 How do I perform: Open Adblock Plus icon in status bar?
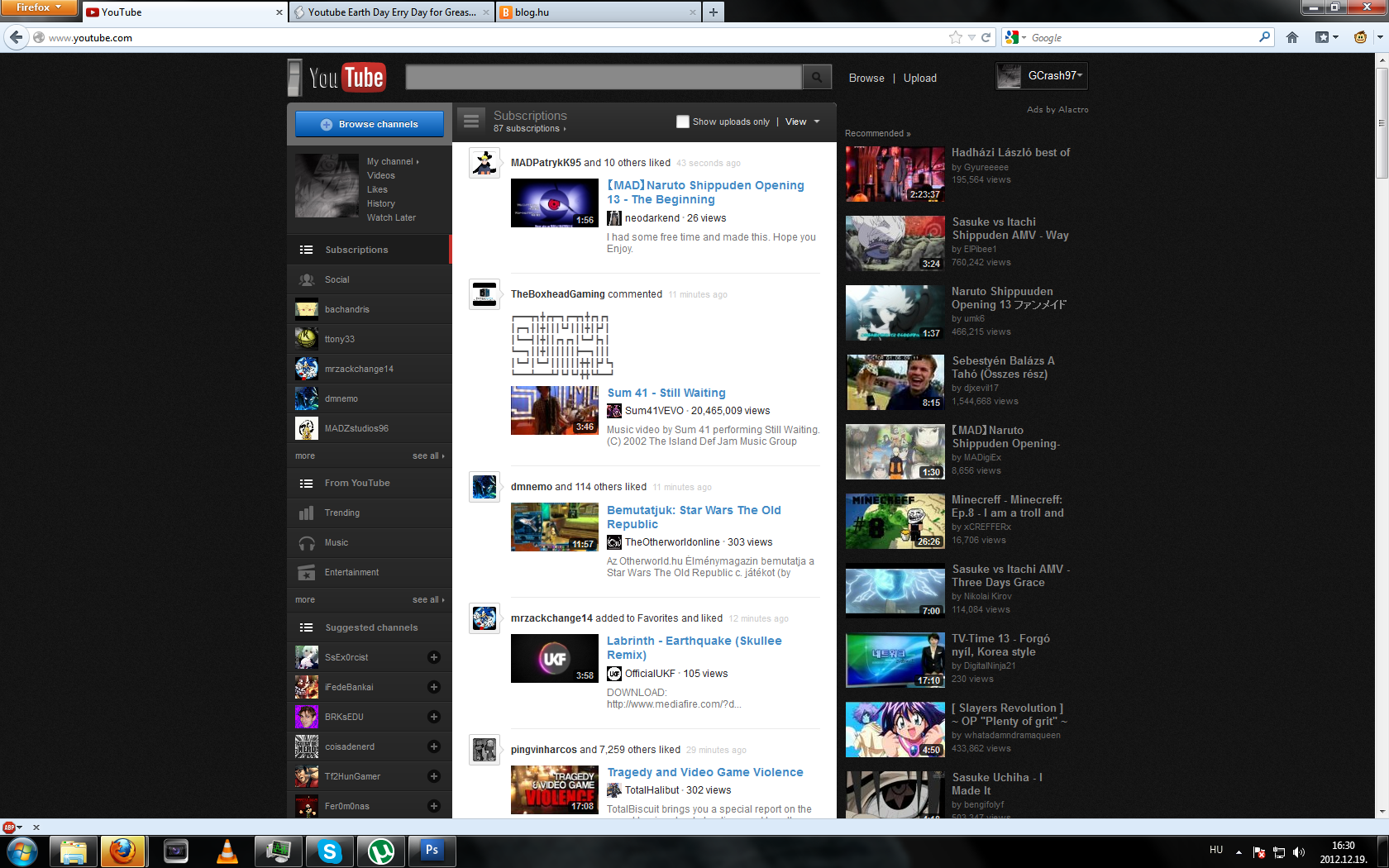point(9,827)
